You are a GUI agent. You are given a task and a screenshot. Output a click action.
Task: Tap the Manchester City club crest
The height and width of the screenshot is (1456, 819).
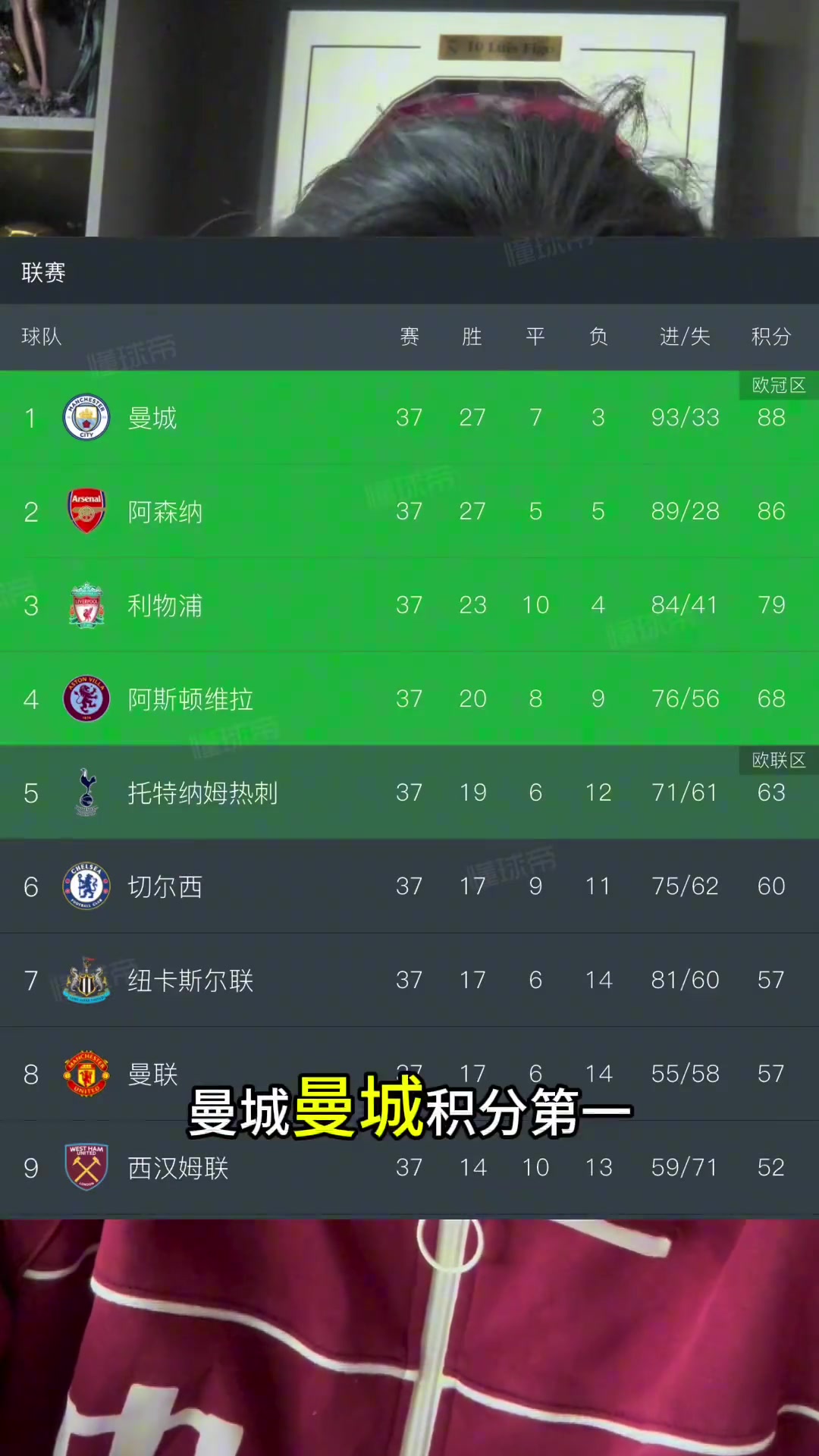click(86, 417)
